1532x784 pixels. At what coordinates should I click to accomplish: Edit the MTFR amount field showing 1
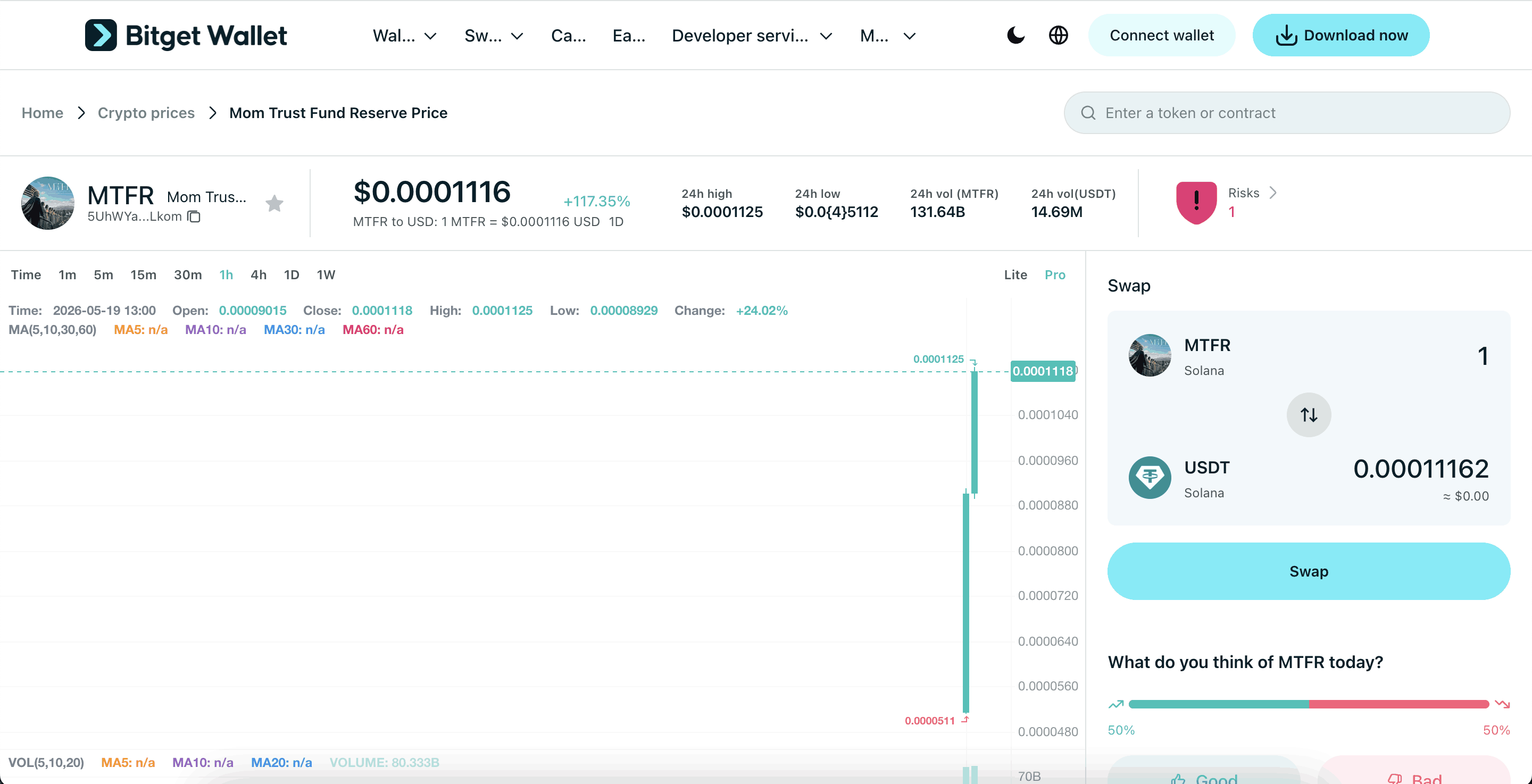tap(1483, 356)
